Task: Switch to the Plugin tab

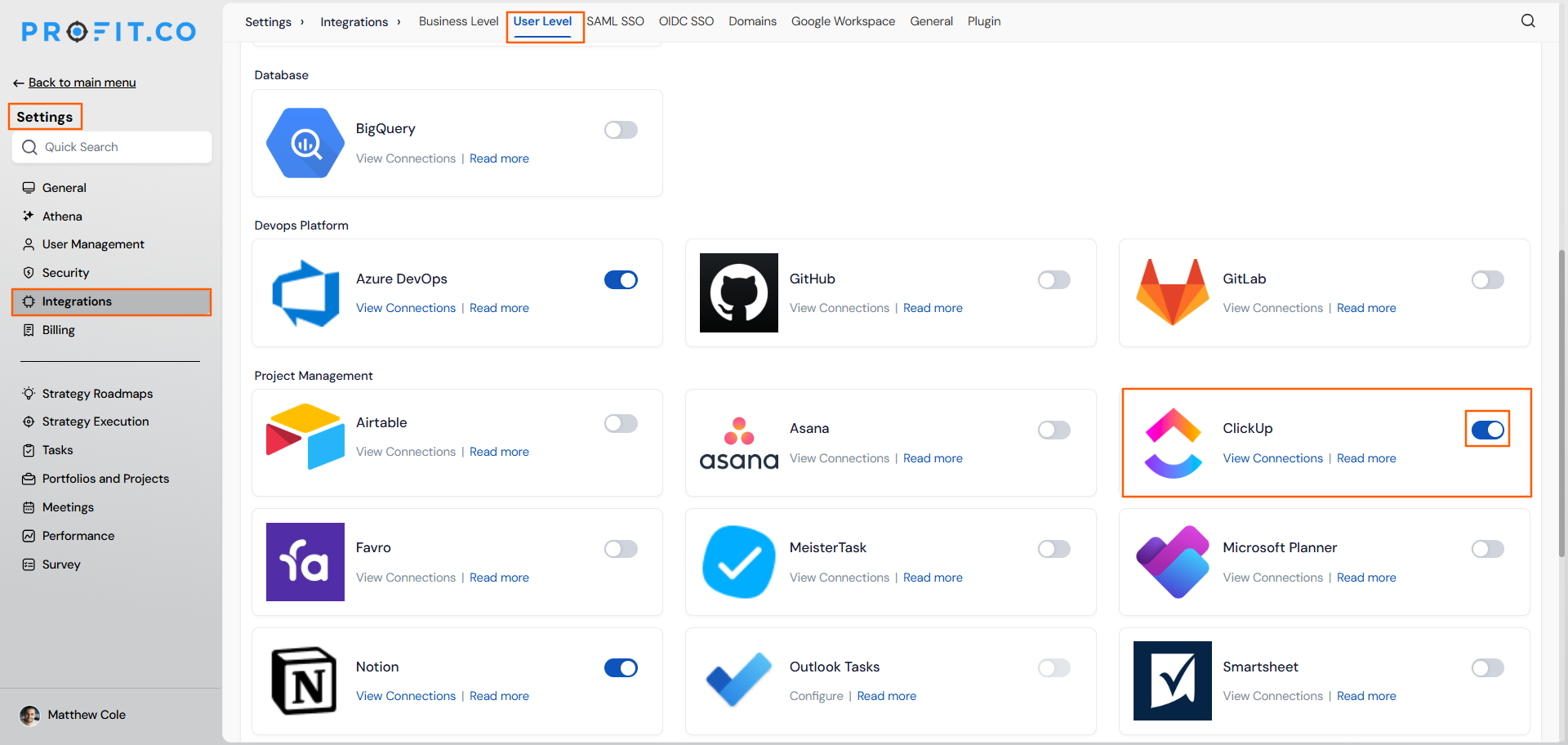Action: tap(984, 21)
